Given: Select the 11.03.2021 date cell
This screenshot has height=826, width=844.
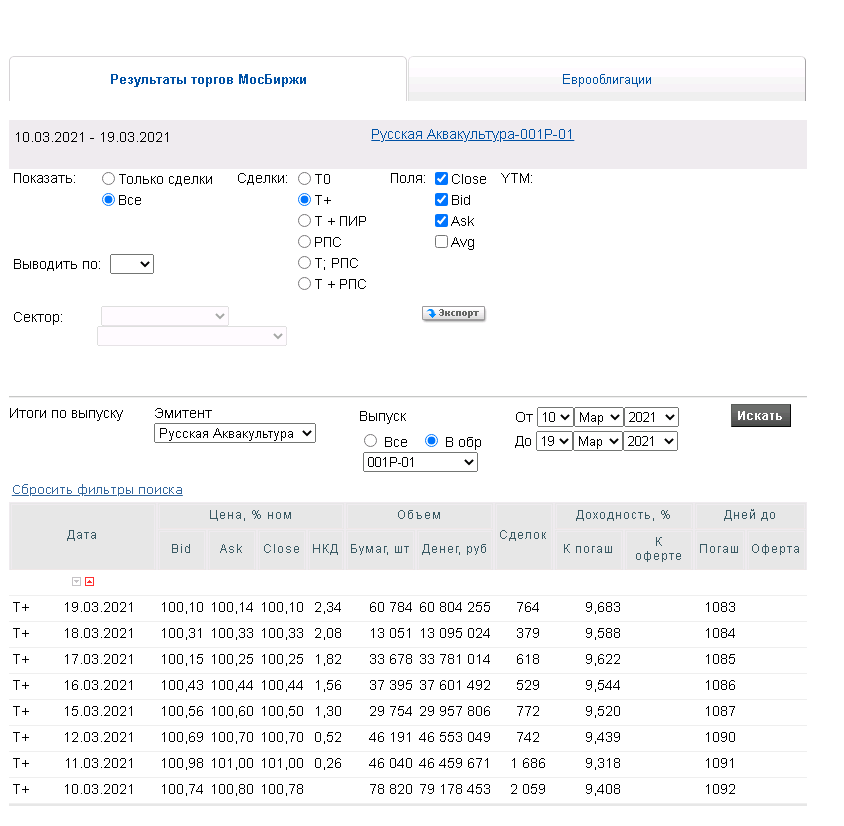Looking at the screenshot, I should tap(99, 764).
